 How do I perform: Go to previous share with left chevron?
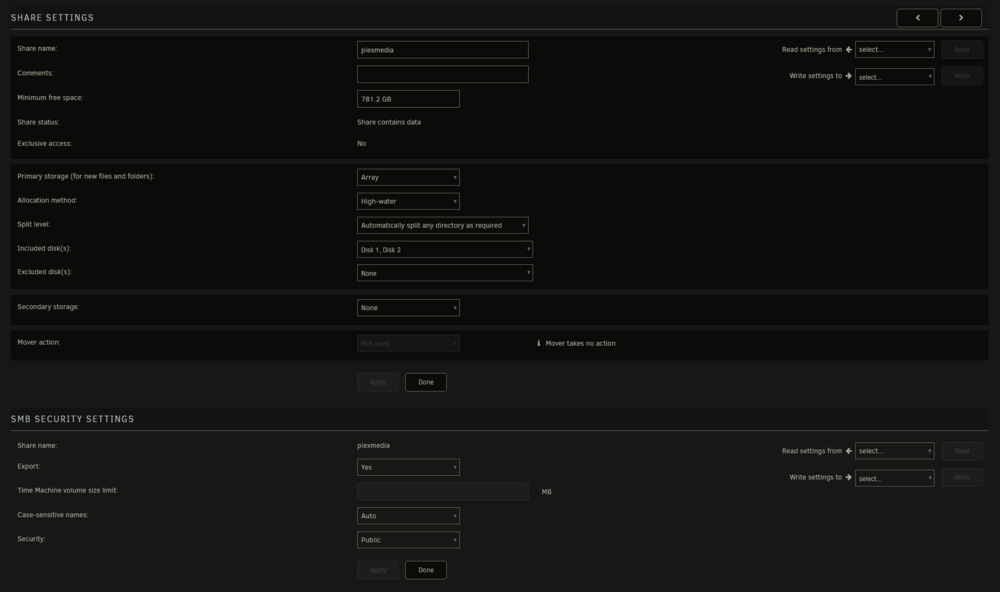click(x=917, y=18)
